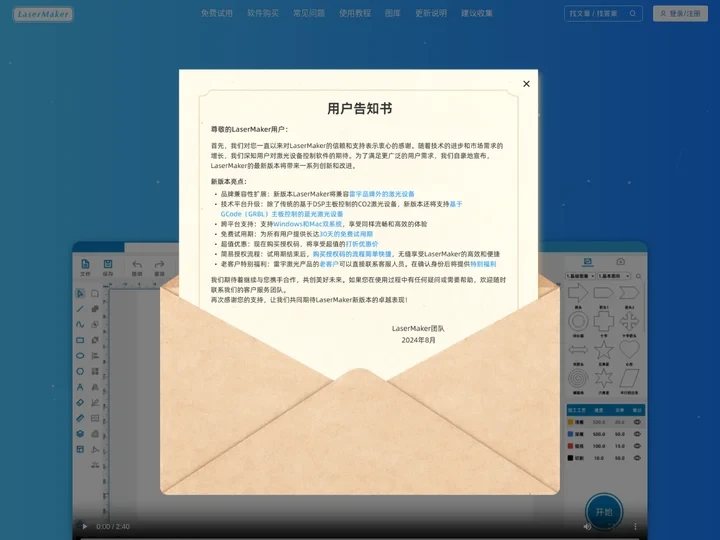
Task: Select the polygon tool
Action: (x=80, y=371)
